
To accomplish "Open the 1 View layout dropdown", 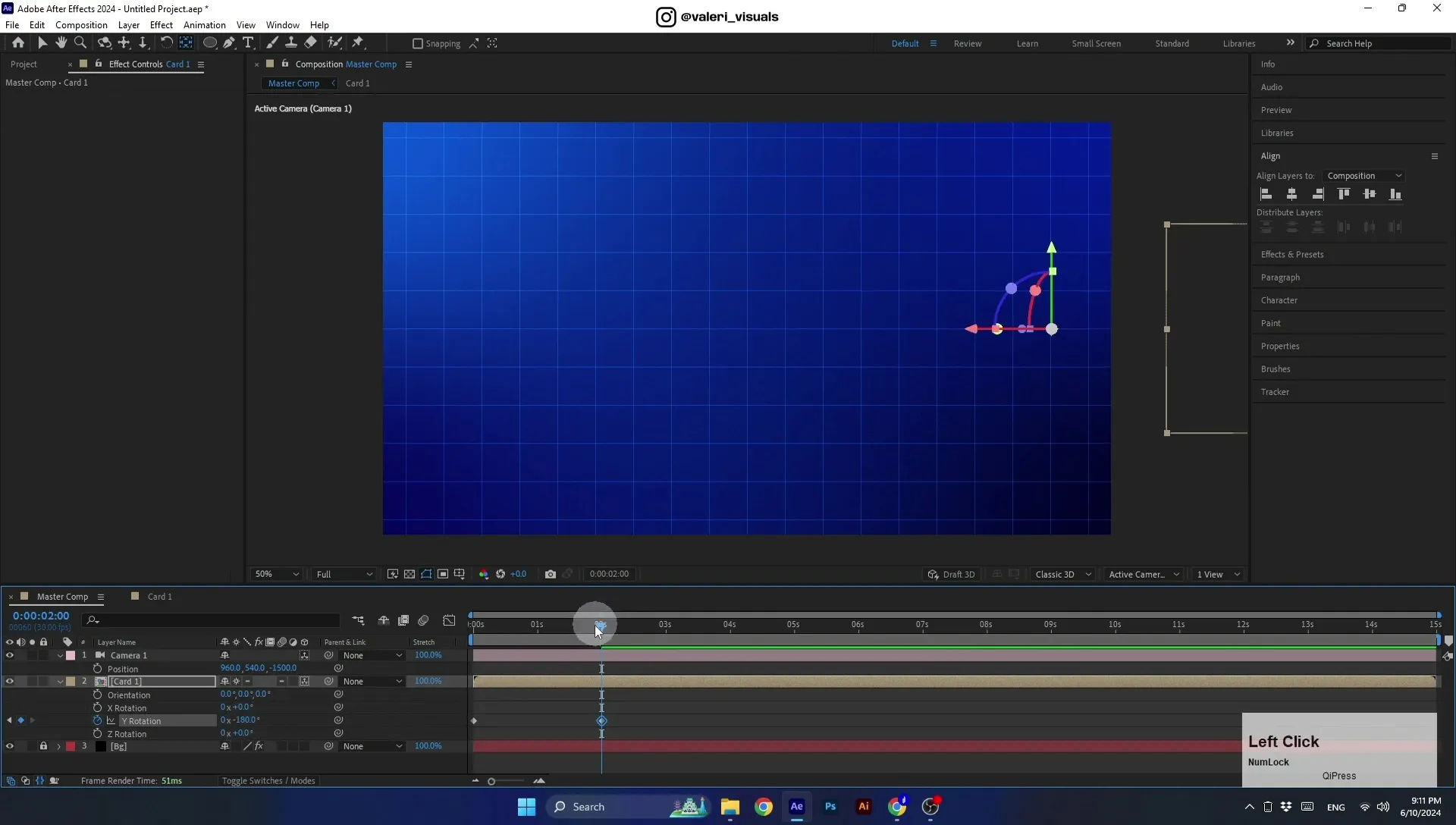I will pyautogui.click(x=1218, y=574).
